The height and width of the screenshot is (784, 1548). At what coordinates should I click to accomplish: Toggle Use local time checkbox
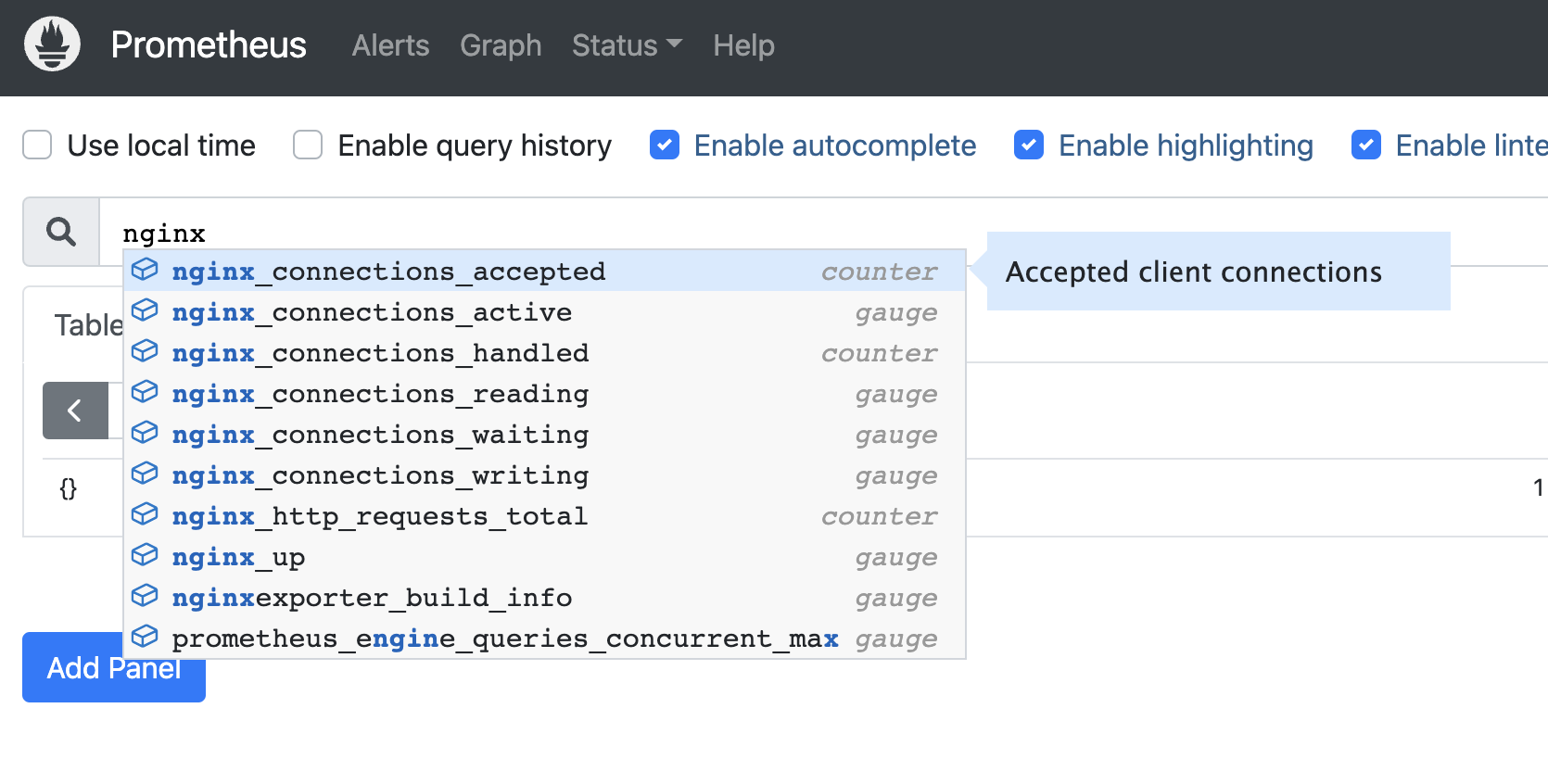tap(37, 145)
